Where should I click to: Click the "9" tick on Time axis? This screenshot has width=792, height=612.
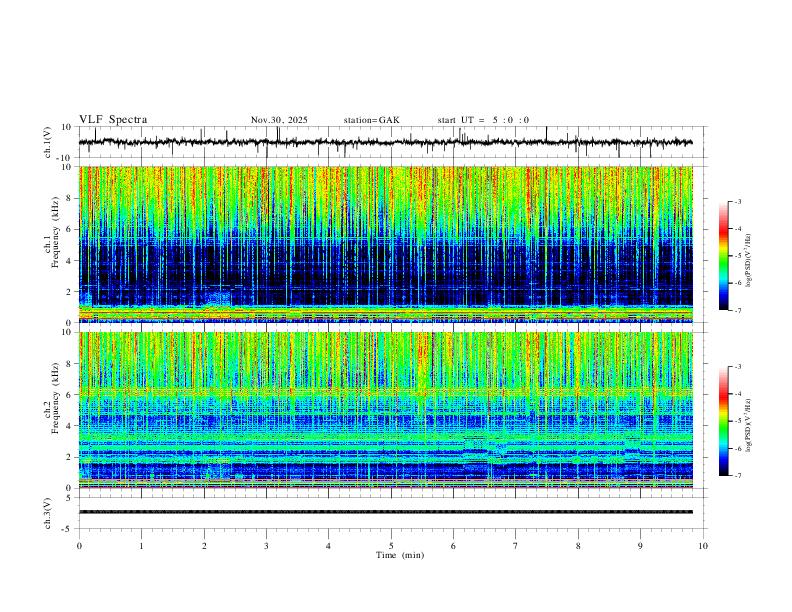[640, 546]
